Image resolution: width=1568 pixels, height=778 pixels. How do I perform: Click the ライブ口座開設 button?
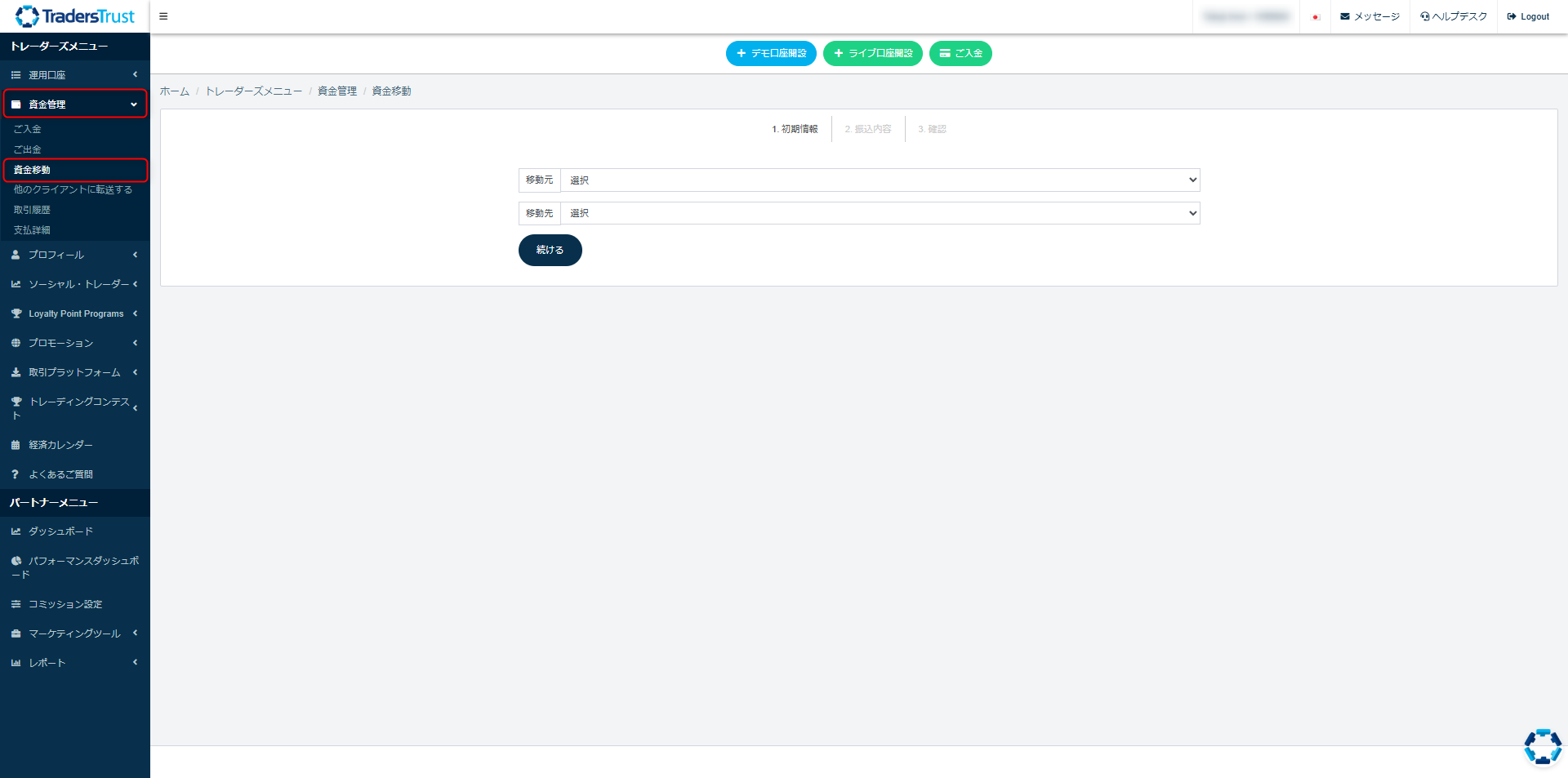tap(872, 53)
